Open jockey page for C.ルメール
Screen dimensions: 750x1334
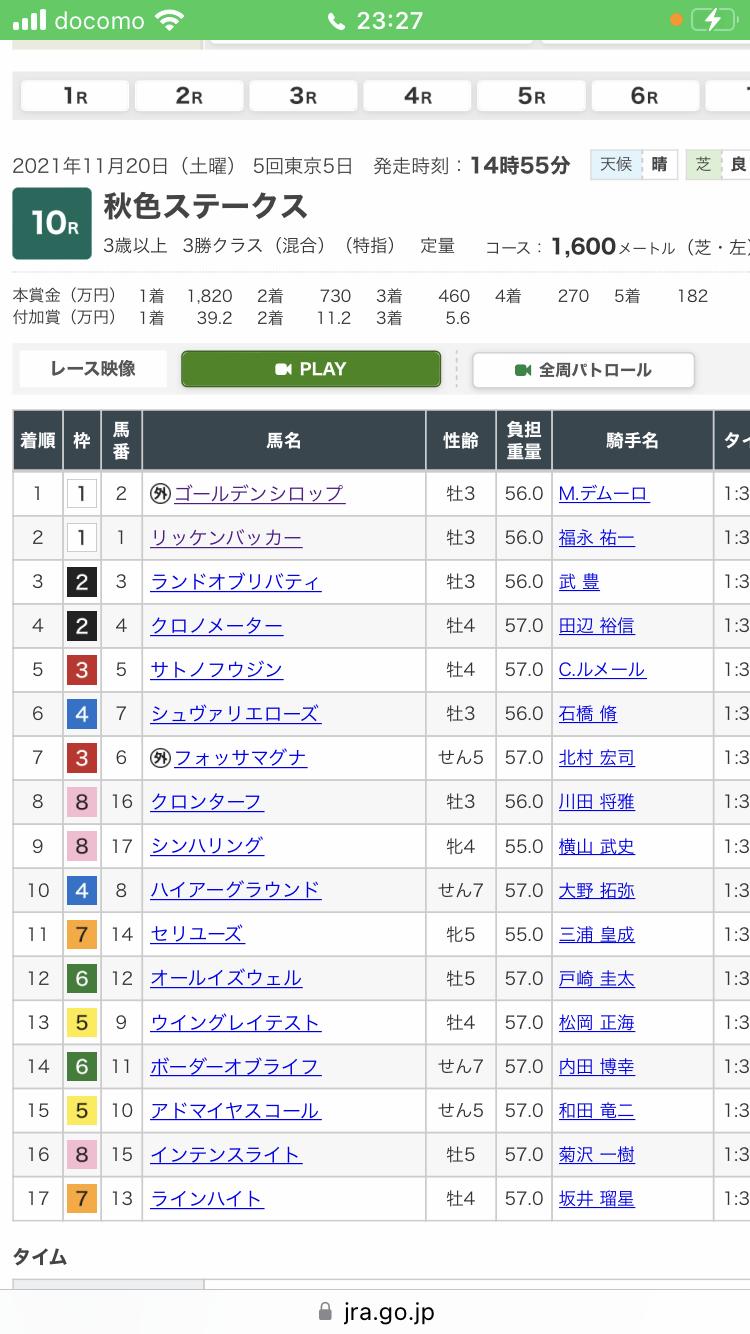point(602,670)
